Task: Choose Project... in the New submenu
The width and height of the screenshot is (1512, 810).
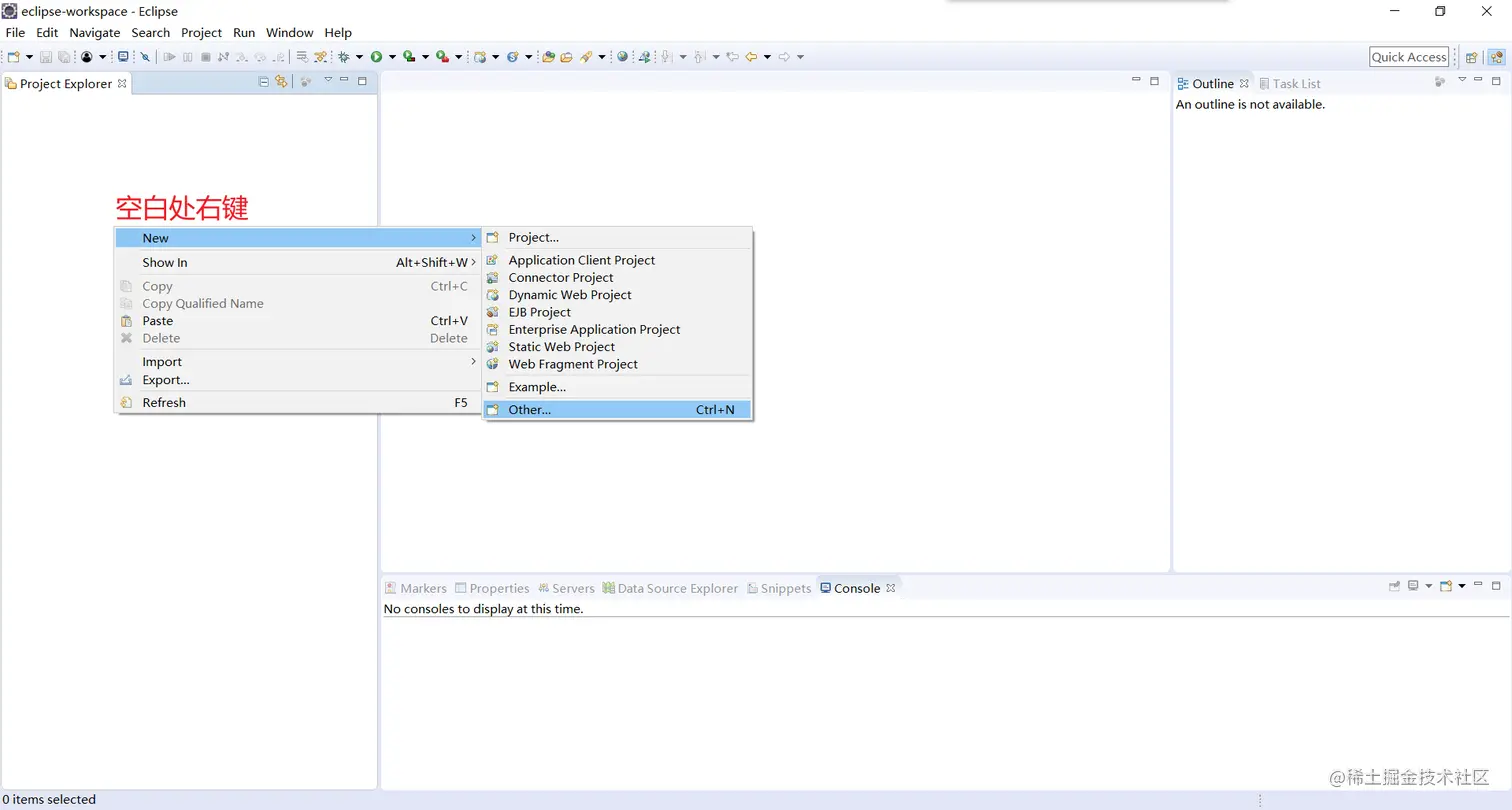Action: pyautogui.click(x=617, y=238)
